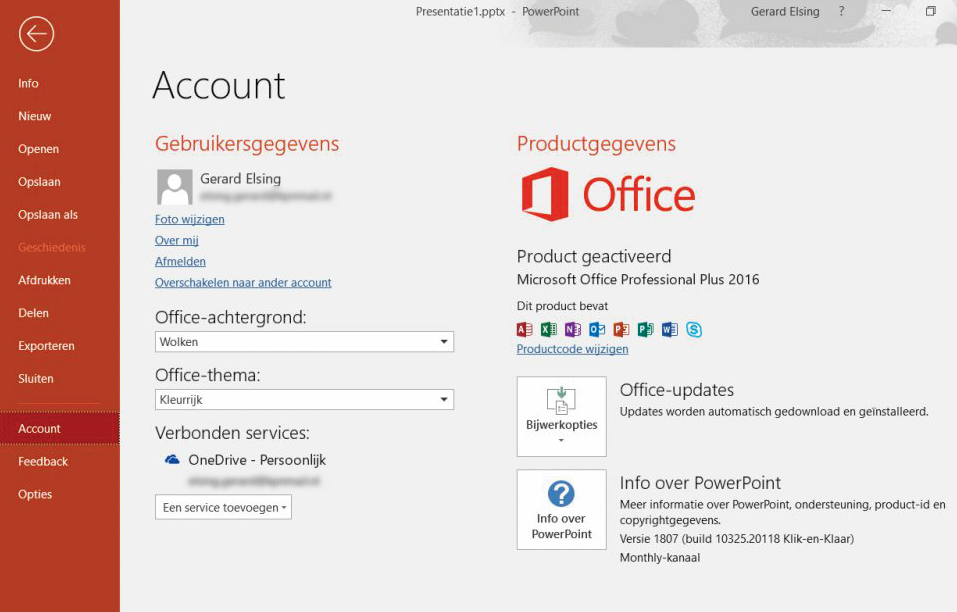Open Opties in the left menu
The width and height of the screenshot is (957, 612).
click(x=35, y=494)
